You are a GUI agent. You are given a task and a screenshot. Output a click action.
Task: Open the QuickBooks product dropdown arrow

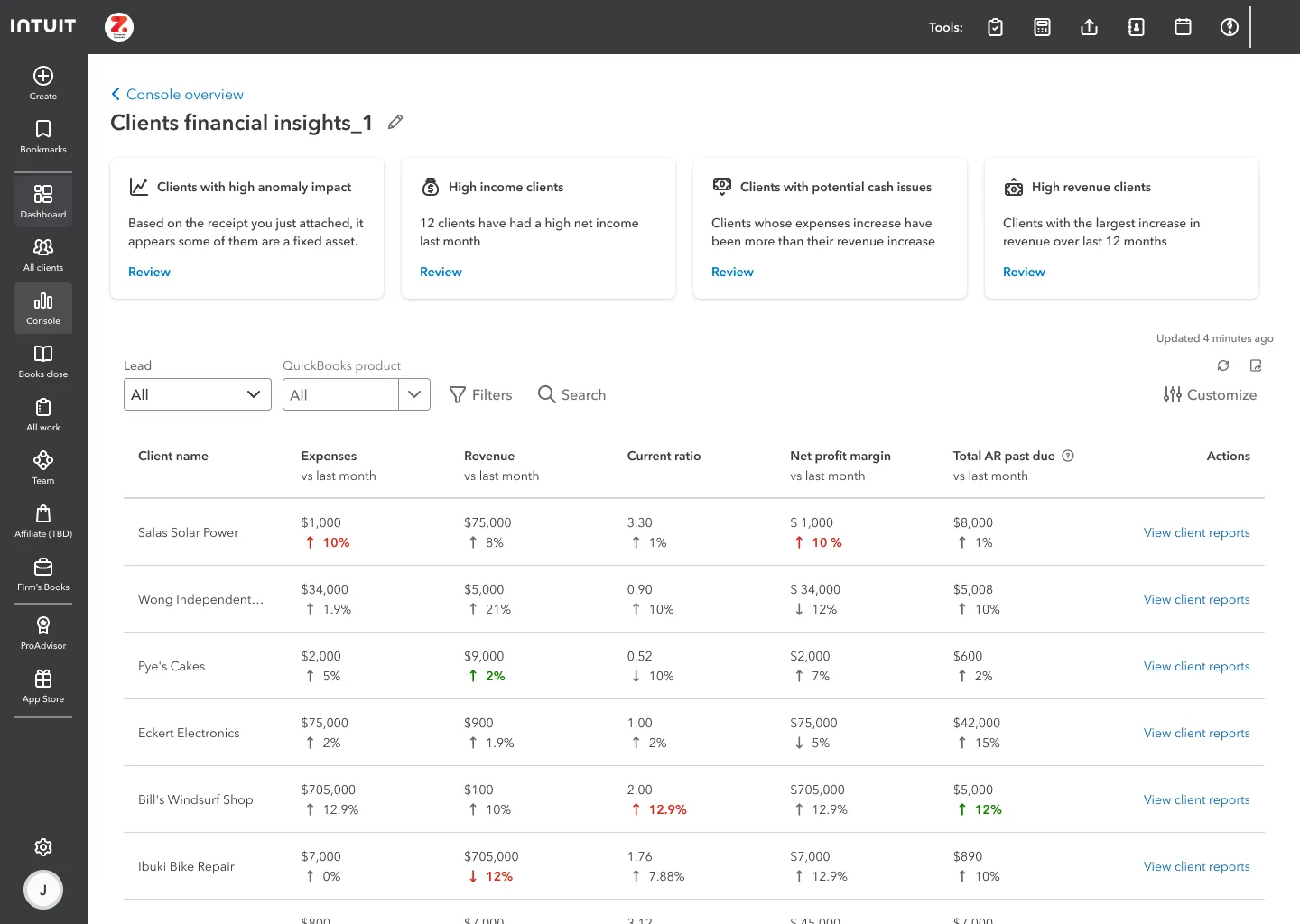click(x=414, y=394)
